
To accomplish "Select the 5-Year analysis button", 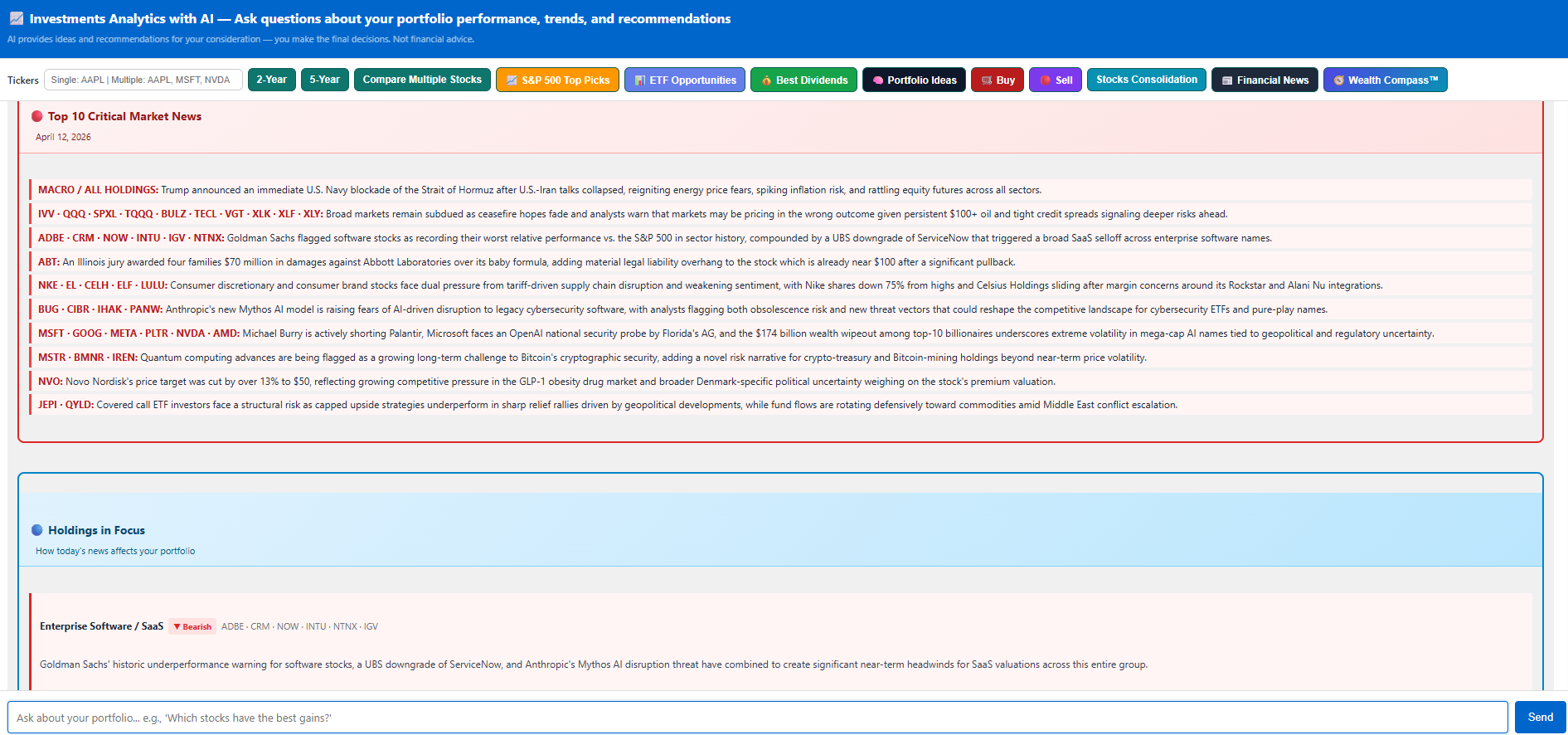I will (x=324, y=80).
